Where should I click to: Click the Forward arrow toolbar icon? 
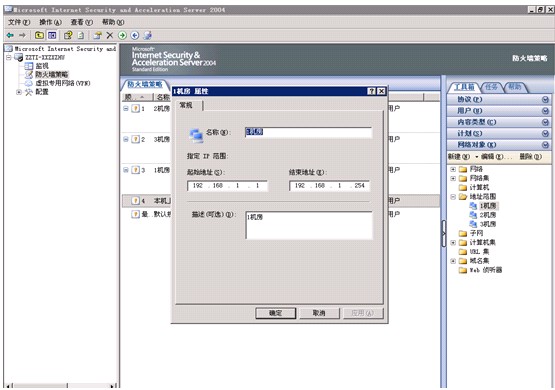(x=22, y=35)
